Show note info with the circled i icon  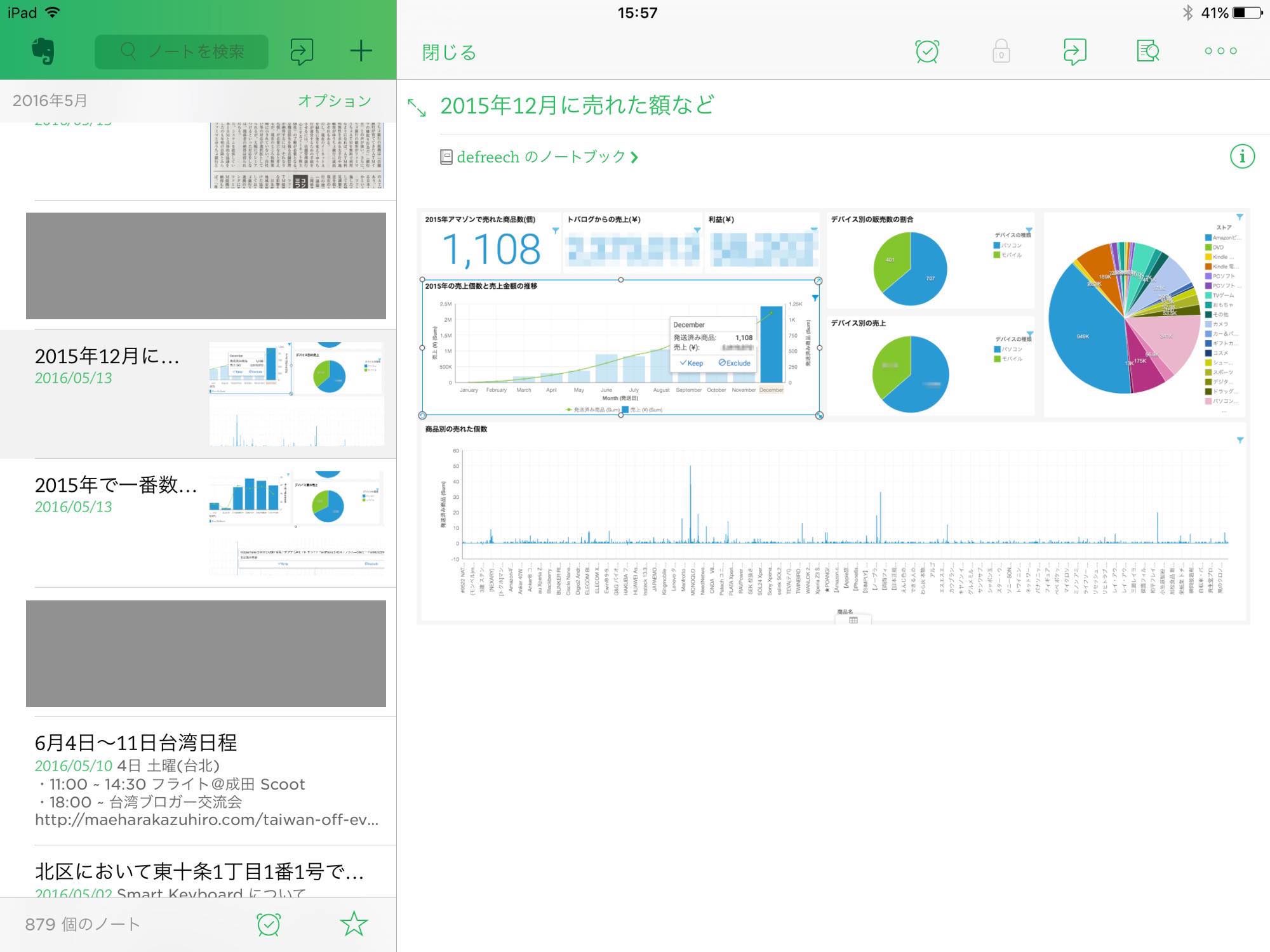pyautogui.click(x=1242, y=156)
